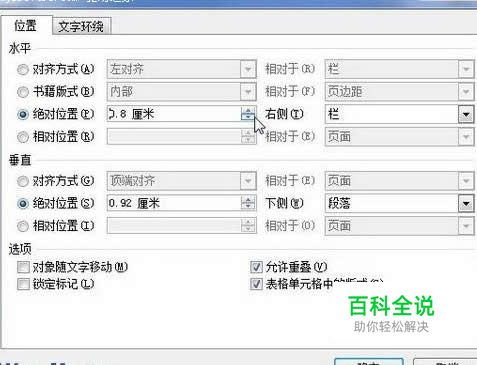Image resolution: width=477 pixels, height=365 pixels.
Task: Decrease the 0.92 厘米 value with down arrow
Action: tap(248, 207)
